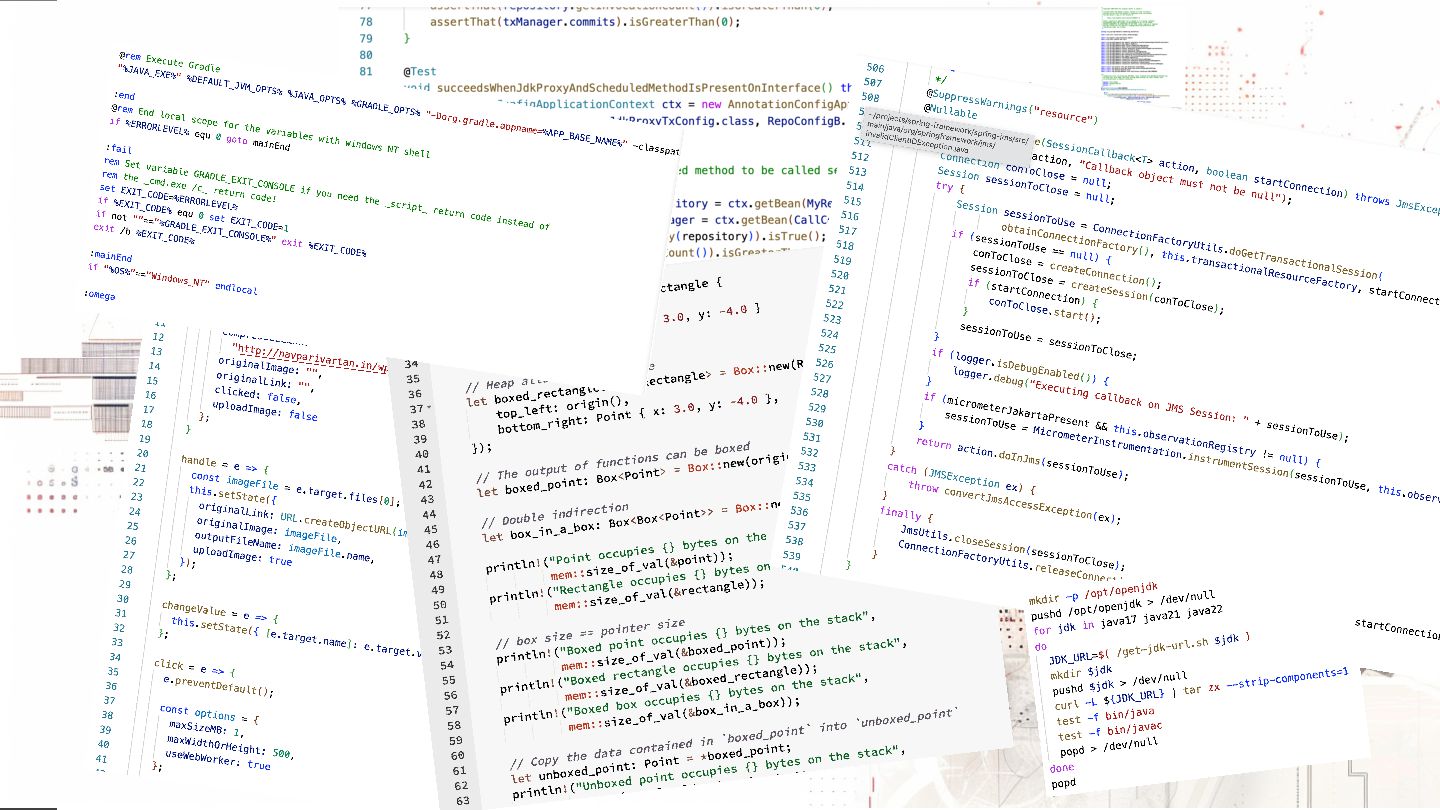Select "const imageFile = e.target.files[0];" line

(295, 488)
